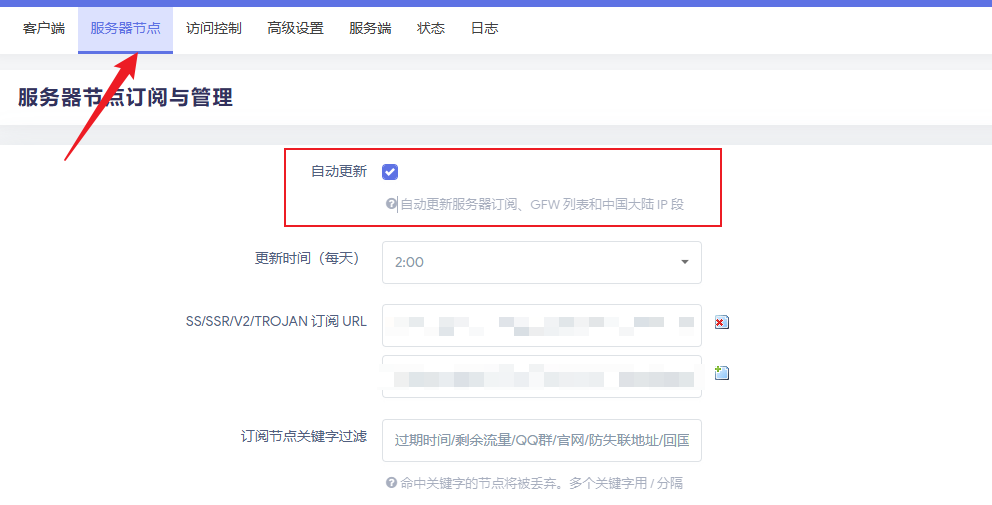Remove the first subscription URL entry
Screen dimensions: 992x505
coord(722,322)
